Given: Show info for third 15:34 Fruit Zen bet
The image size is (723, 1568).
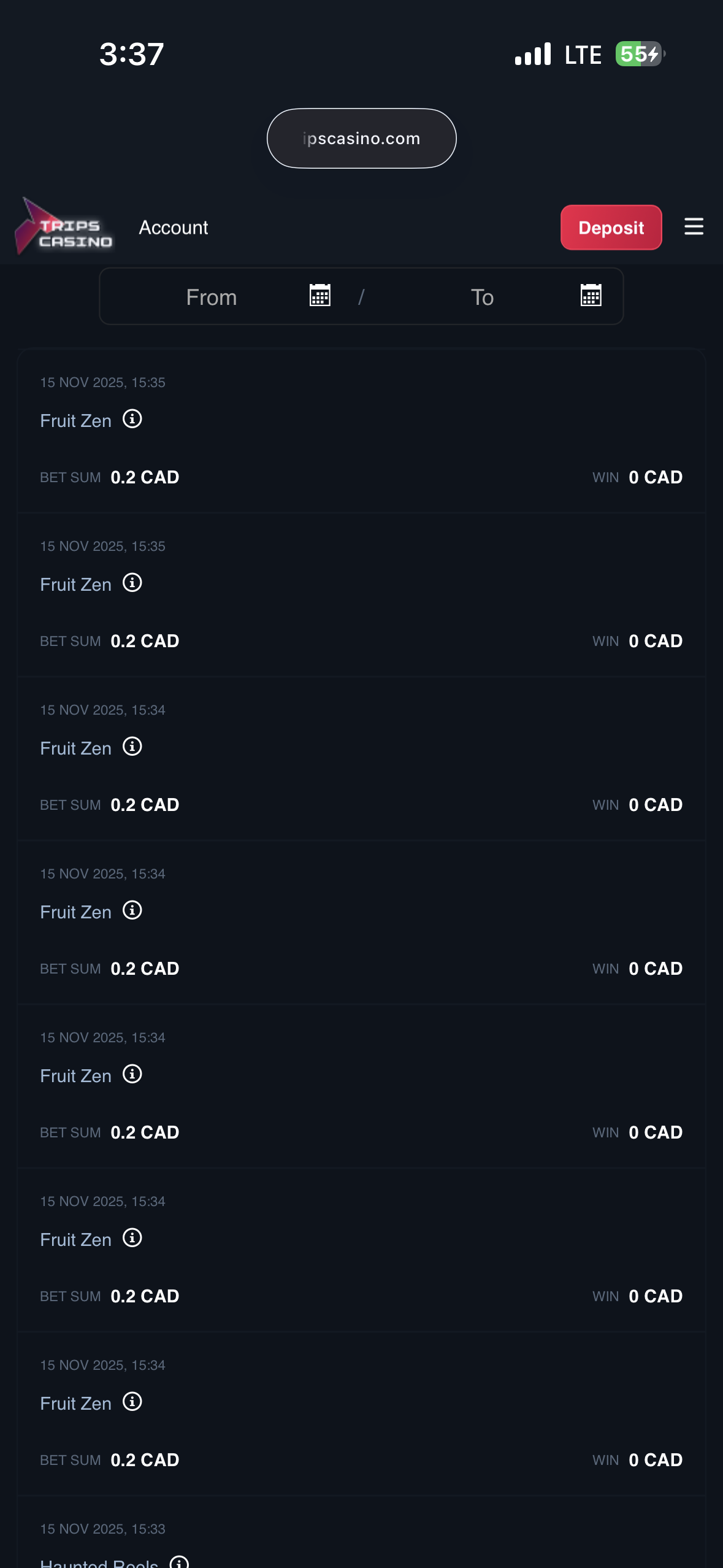Looking at the screenshot, I should pos(132,1074).
